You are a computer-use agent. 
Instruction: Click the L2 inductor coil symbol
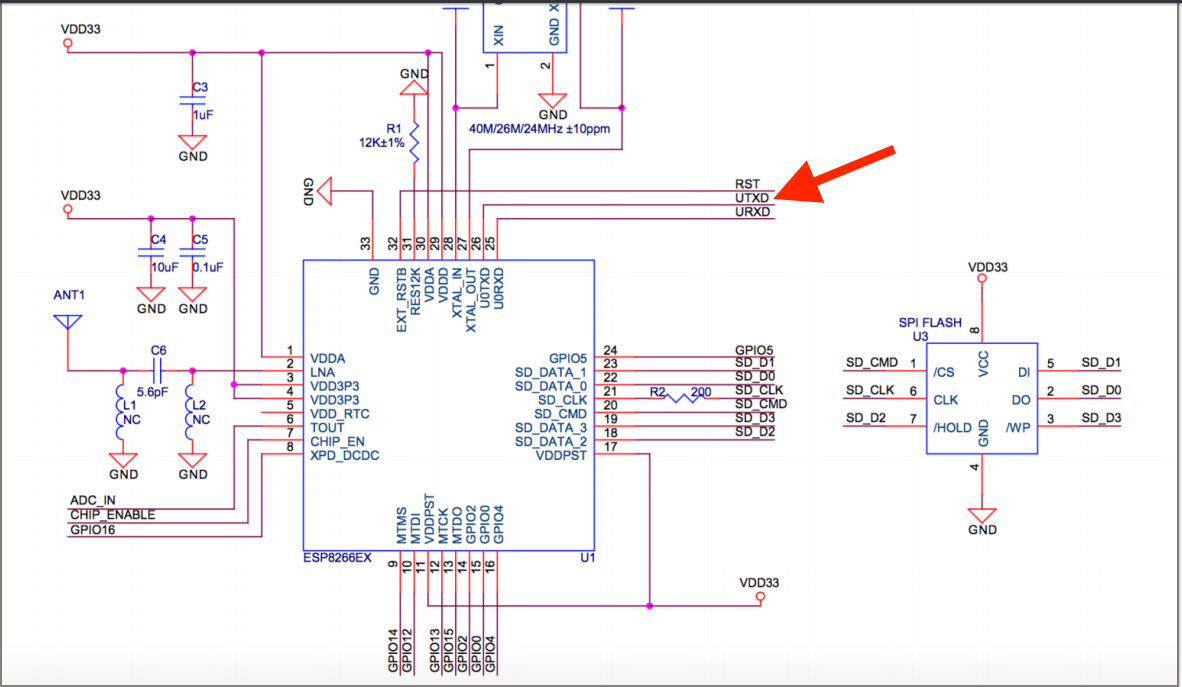coord(190,412)
